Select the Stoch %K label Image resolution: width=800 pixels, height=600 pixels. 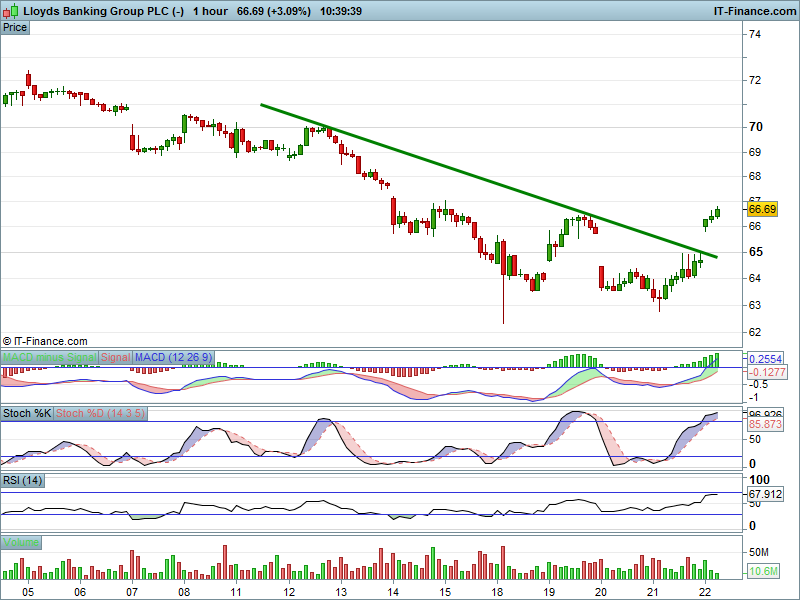pos(26,413)
